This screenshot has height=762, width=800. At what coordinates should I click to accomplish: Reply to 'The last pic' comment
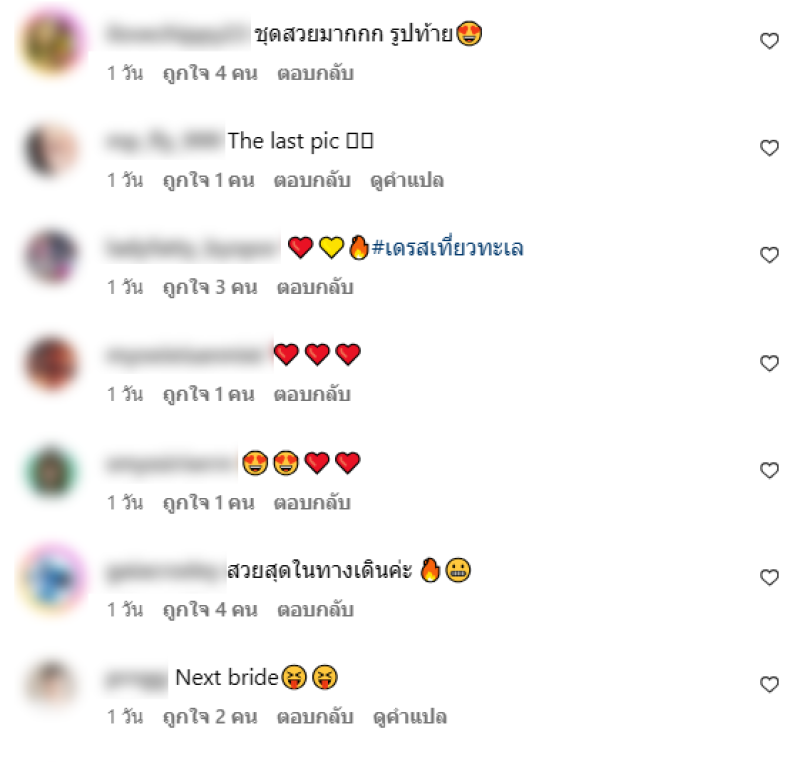click(x=312, y=181)
